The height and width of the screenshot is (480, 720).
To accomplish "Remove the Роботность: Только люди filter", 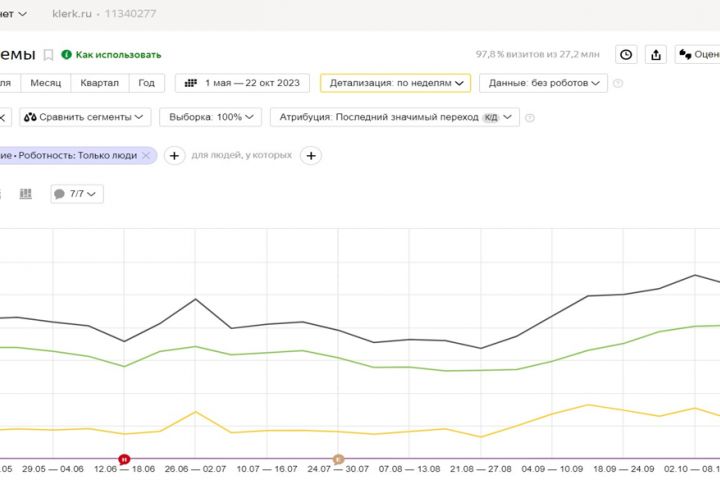I will (x=146, y=155).
